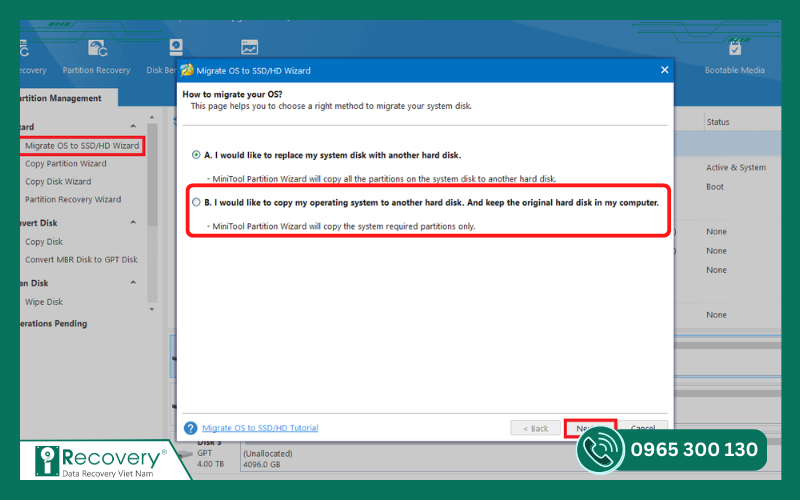
Task: Close the Migrate OS wizard dialog
Action: [664, 70]
